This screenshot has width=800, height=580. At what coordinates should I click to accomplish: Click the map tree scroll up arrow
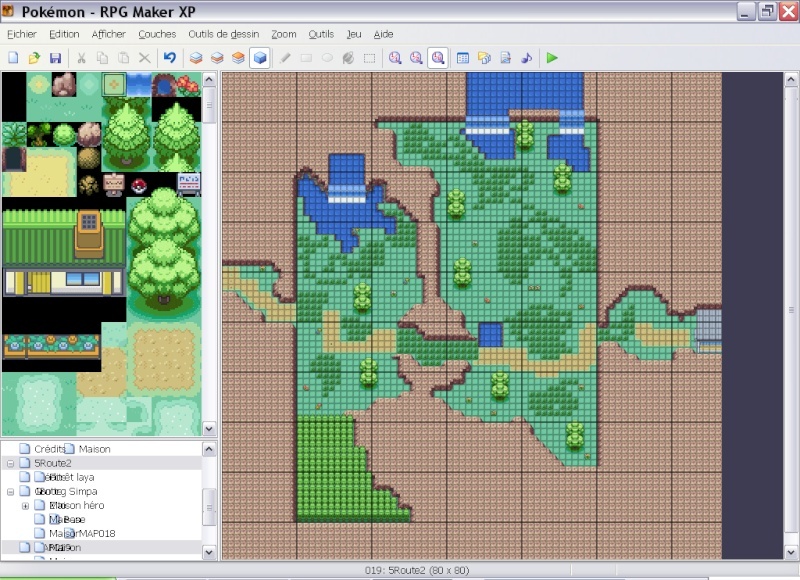pos(209,449)
